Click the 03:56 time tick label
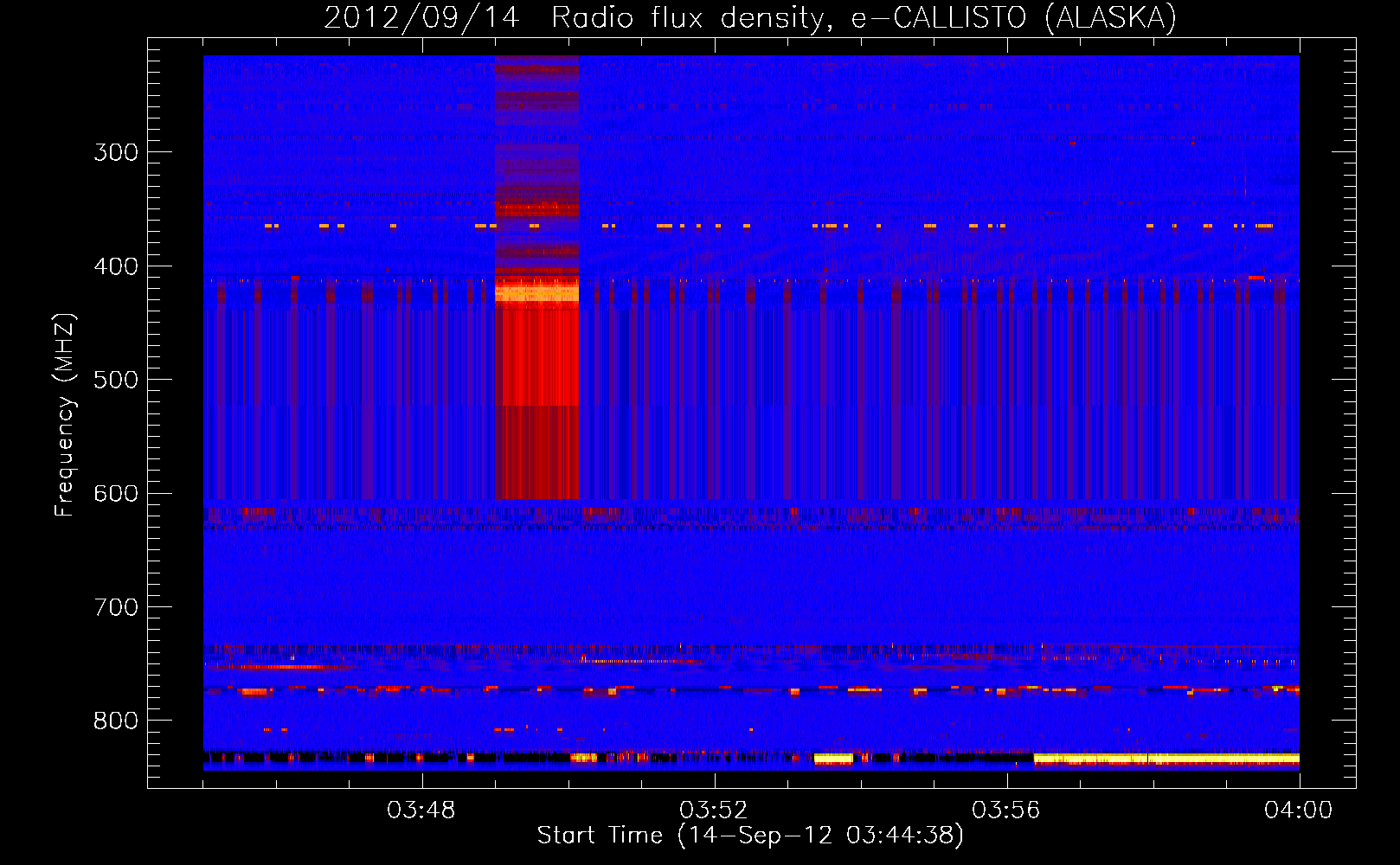 (x=1006, y=811)
